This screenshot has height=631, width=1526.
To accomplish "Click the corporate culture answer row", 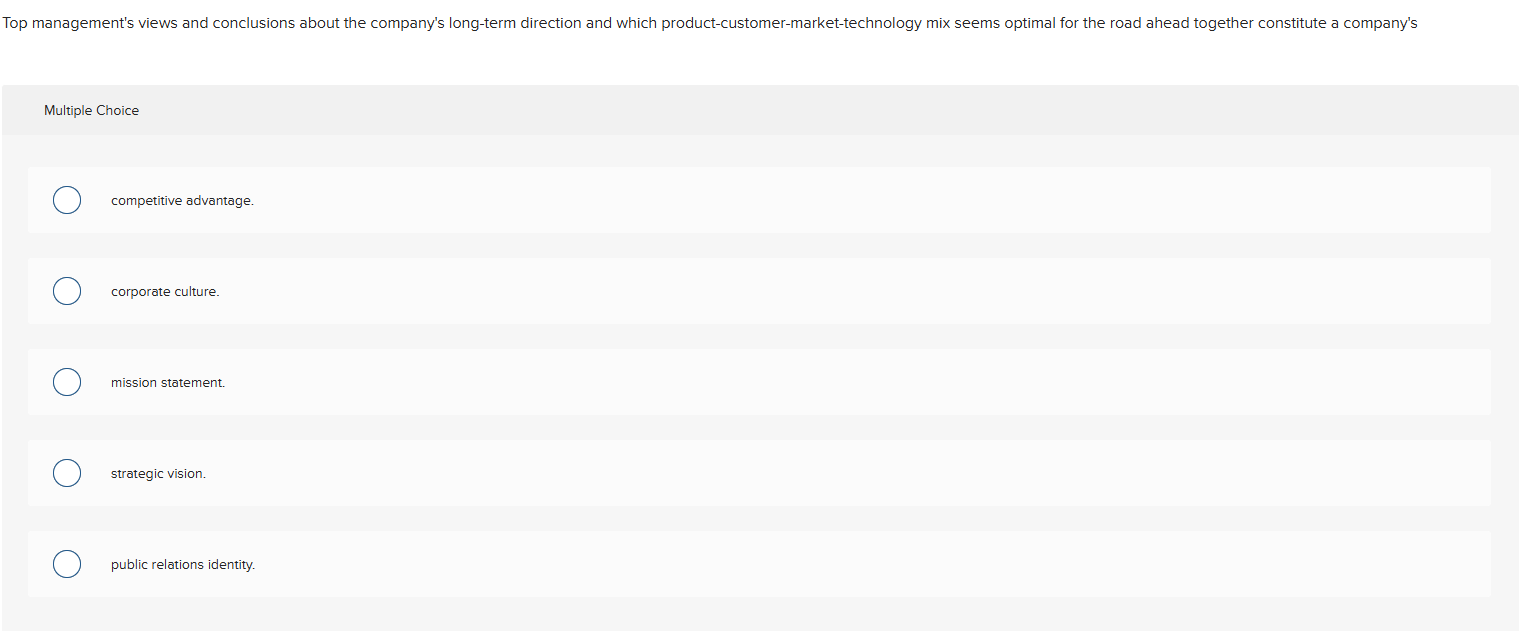I will pos(700,291).
